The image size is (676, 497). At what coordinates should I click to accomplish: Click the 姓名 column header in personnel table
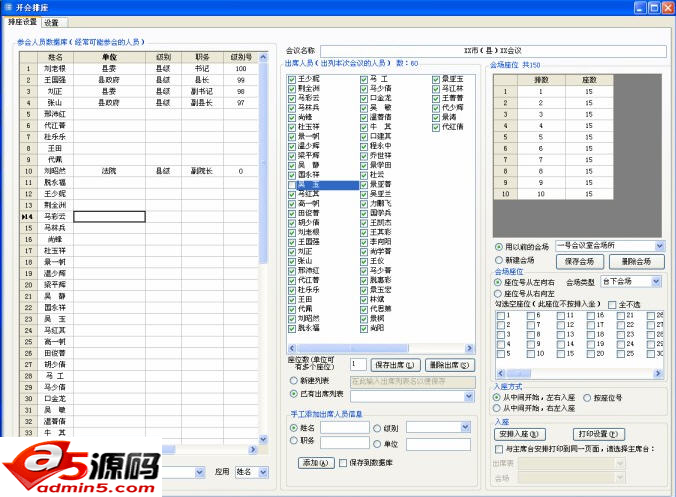coord(55,57)
